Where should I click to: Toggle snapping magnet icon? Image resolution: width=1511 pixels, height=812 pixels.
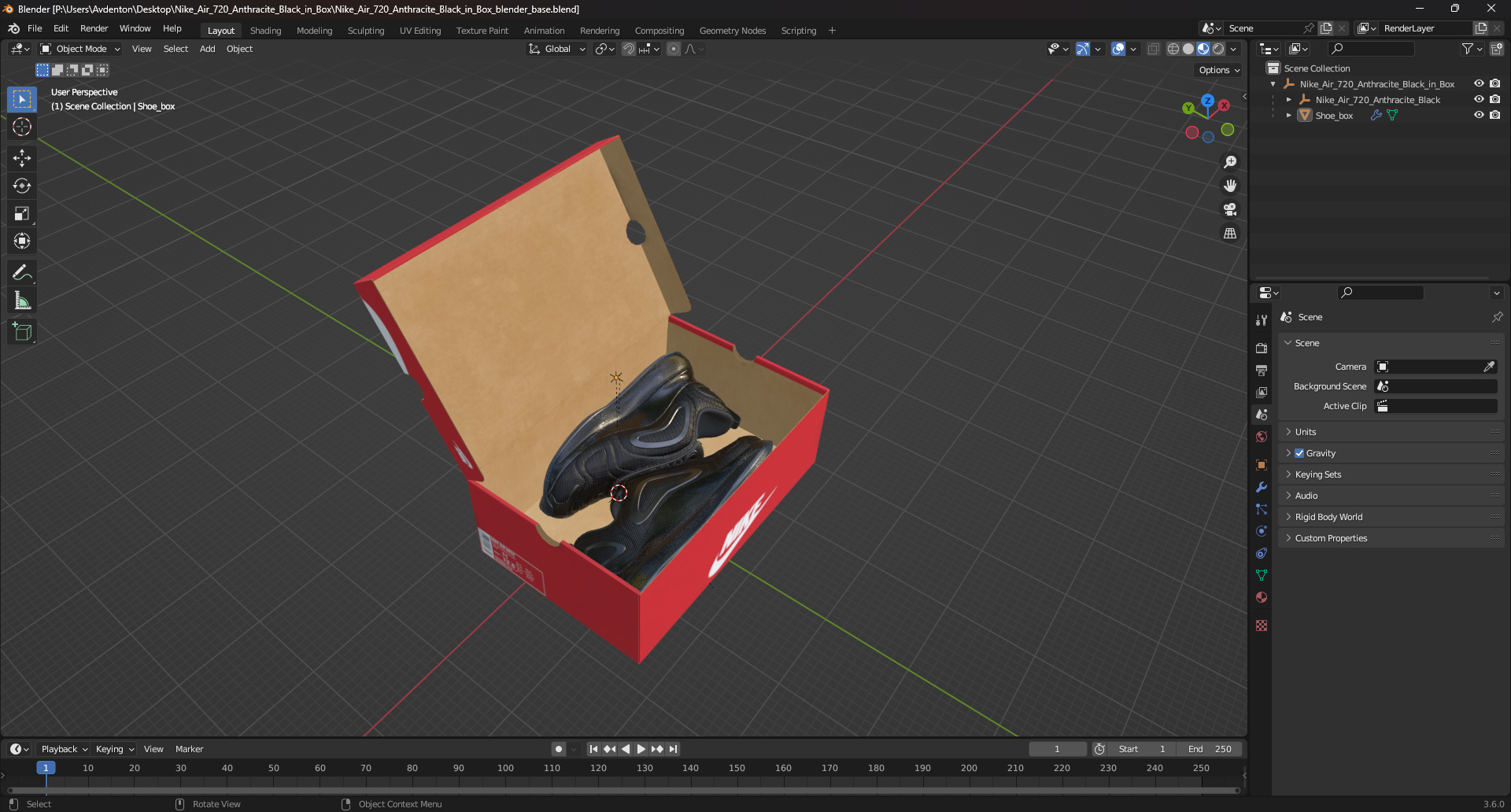(629, 49)
